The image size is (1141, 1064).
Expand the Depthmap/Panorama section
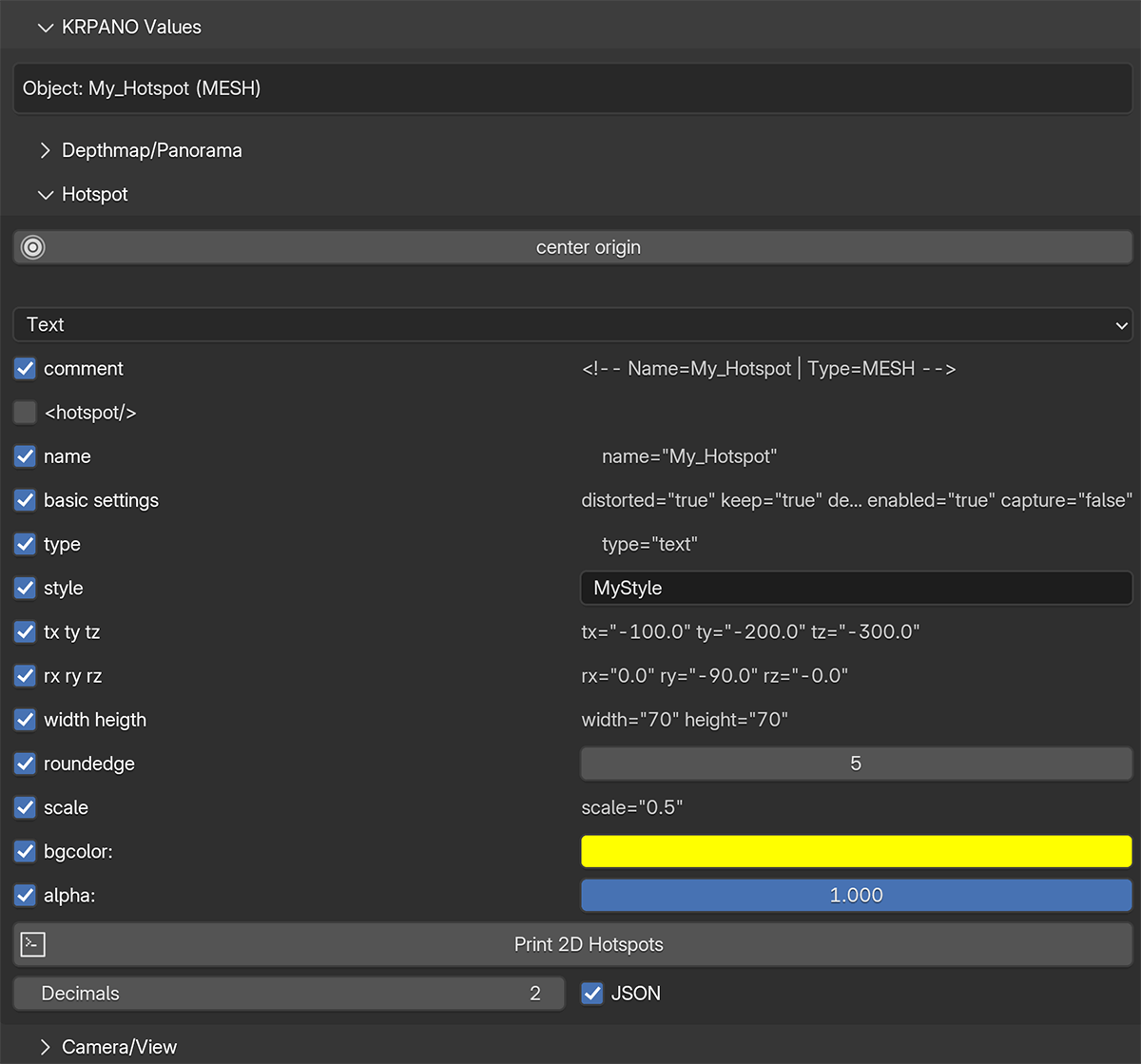[x=45, y=150]
